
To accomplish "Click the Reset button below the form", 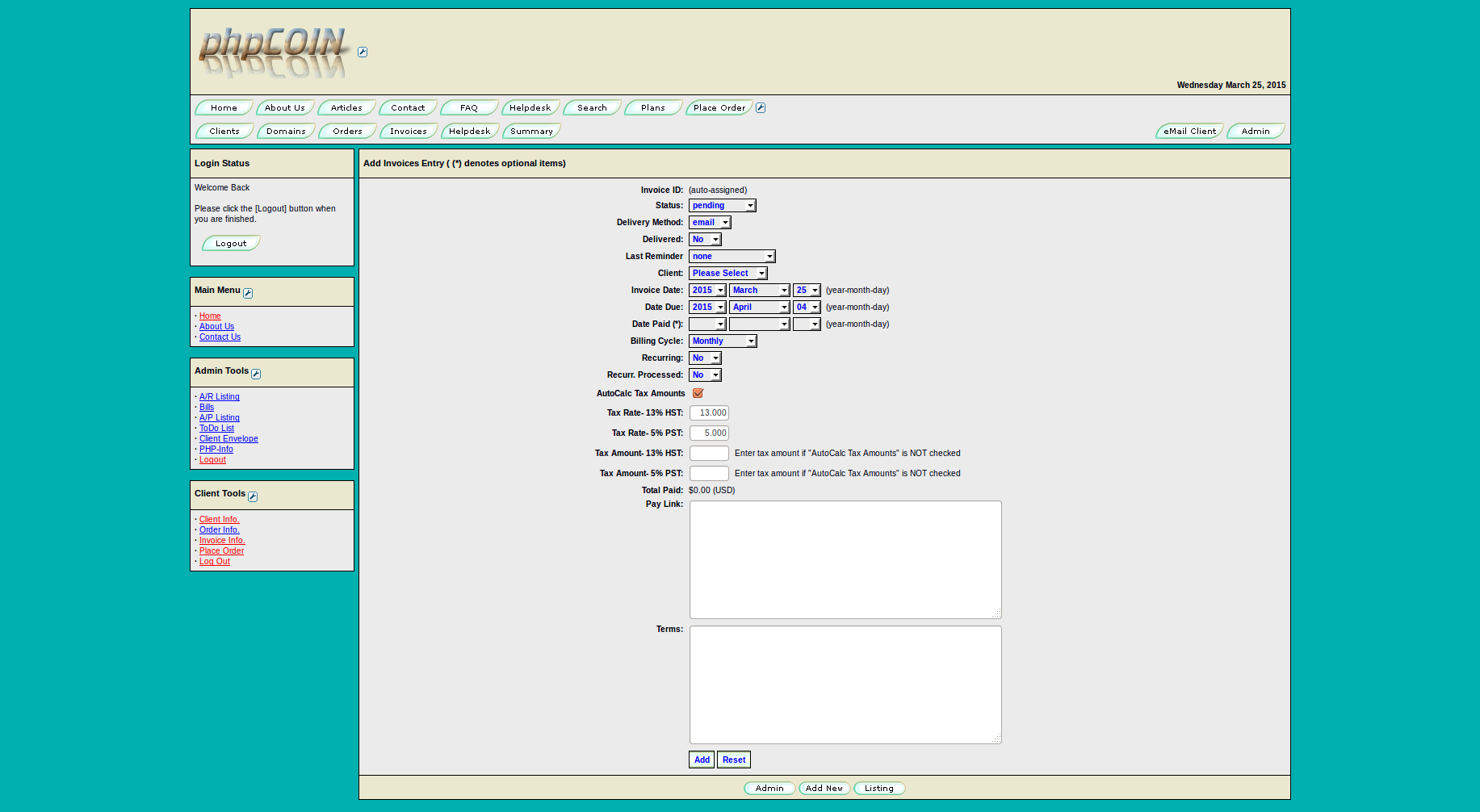I will point(733,759).
